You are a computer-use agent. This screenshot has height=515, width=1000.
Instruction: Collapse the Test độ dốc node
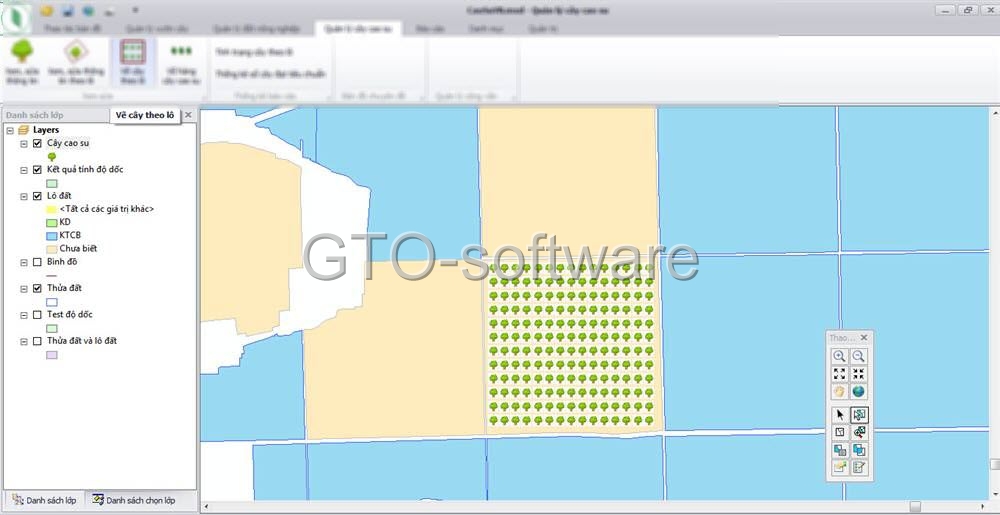pyautogui.click(x=24, y=315)
